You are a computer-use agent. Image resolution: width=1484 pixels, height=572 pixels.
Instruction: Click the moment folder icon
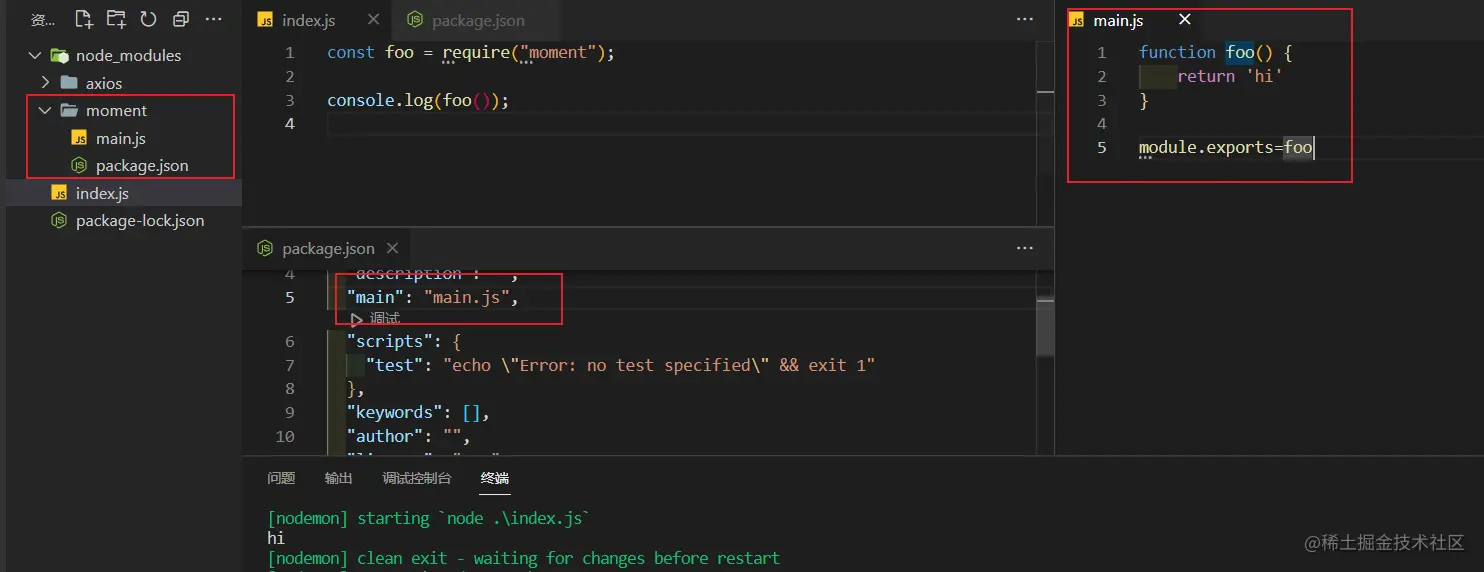click(x=69, y=111)
